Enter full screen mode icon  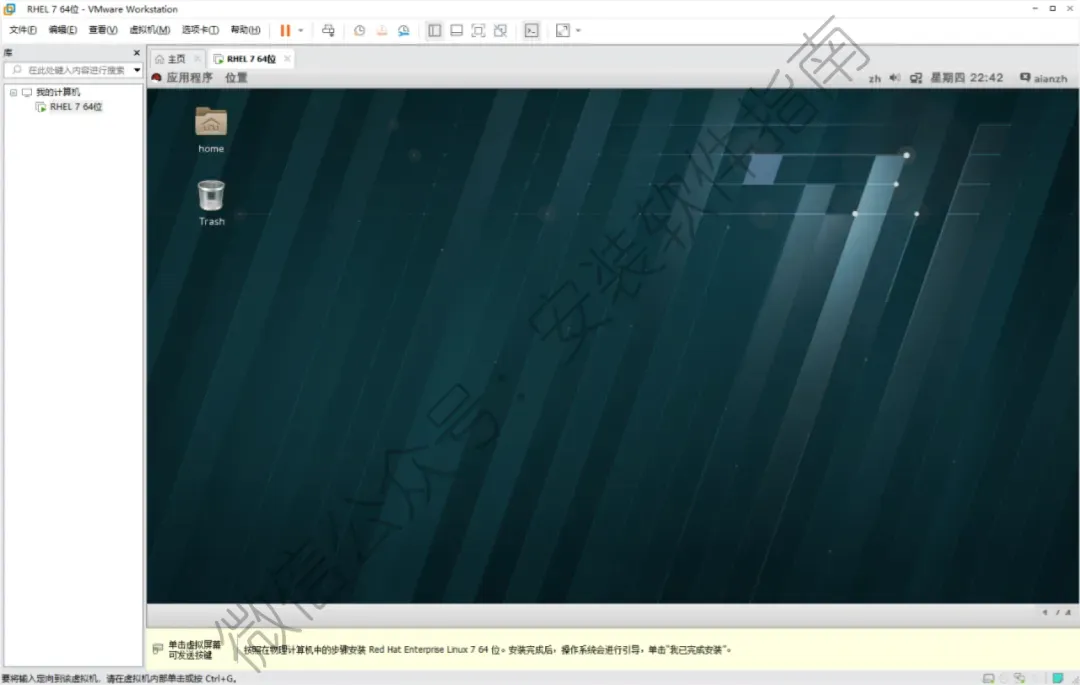click(x=479, y=30)
